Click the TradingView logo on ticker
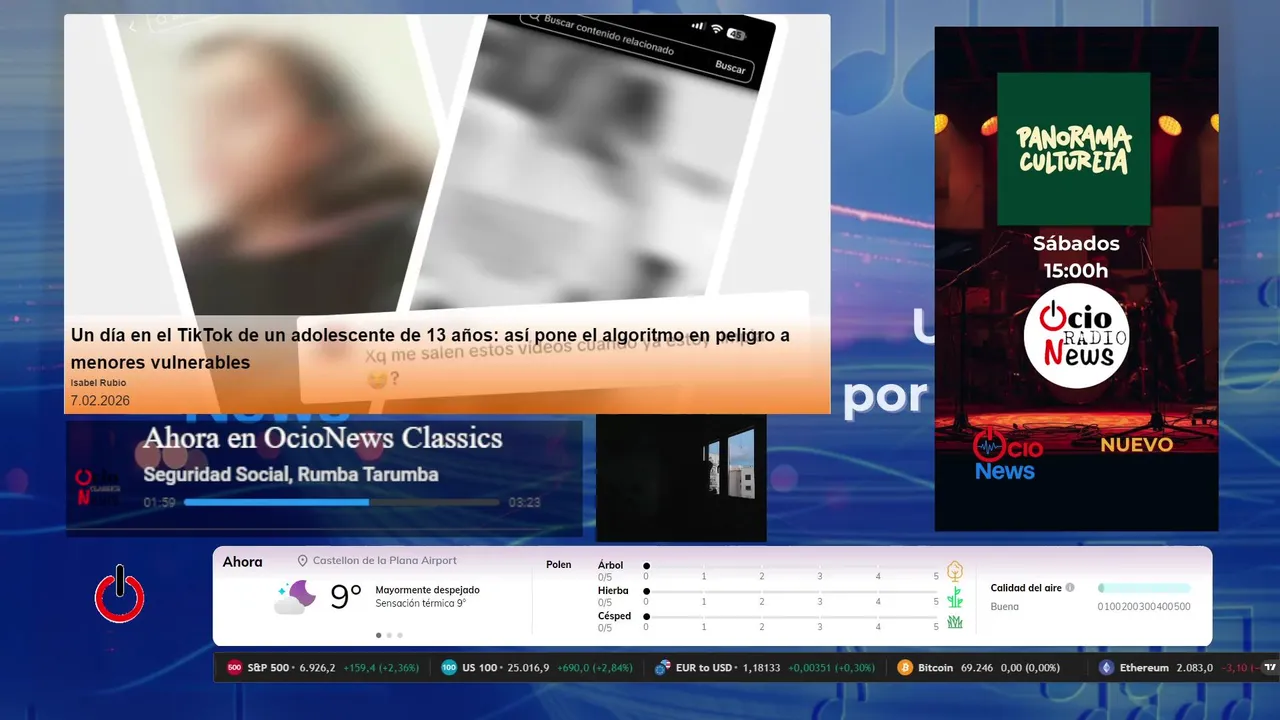 tap(1270, 667)
